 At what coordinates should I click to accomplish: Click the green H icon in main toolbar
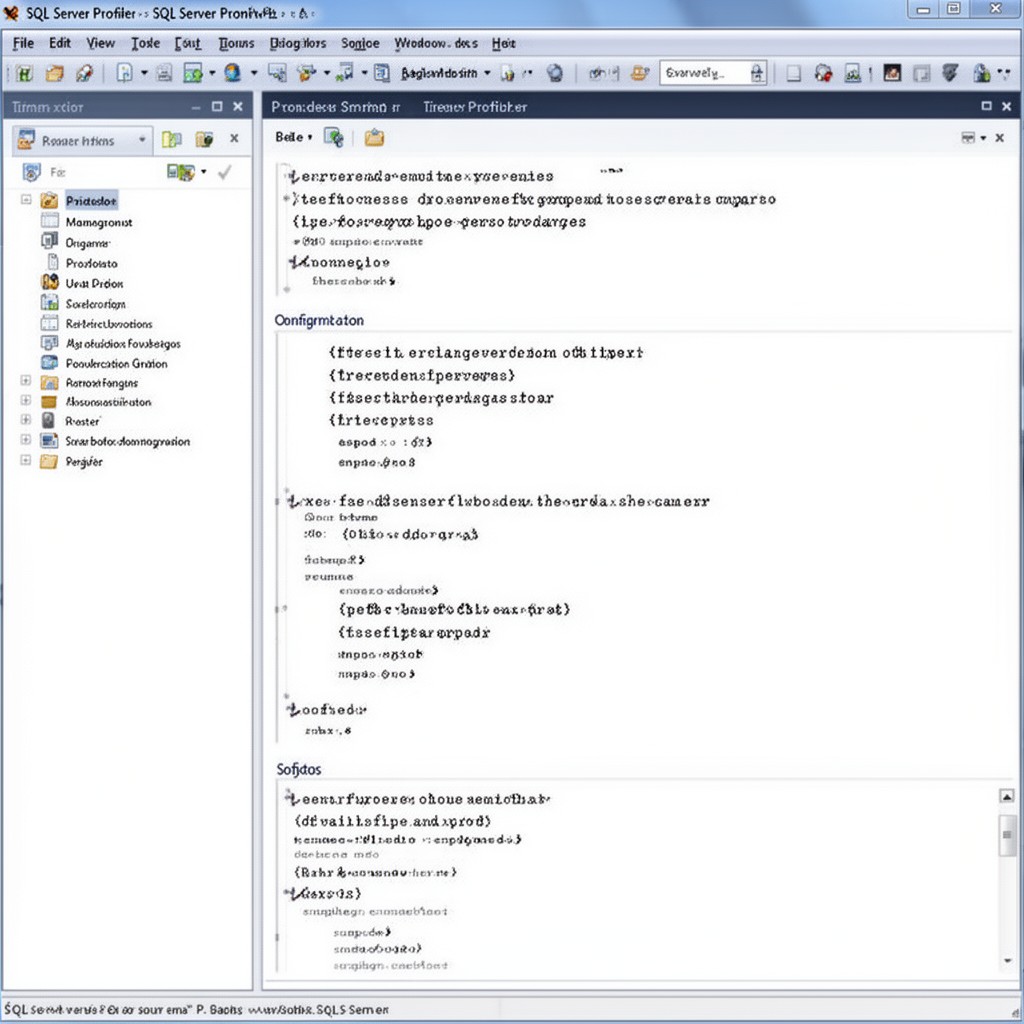tap(24, 73)
